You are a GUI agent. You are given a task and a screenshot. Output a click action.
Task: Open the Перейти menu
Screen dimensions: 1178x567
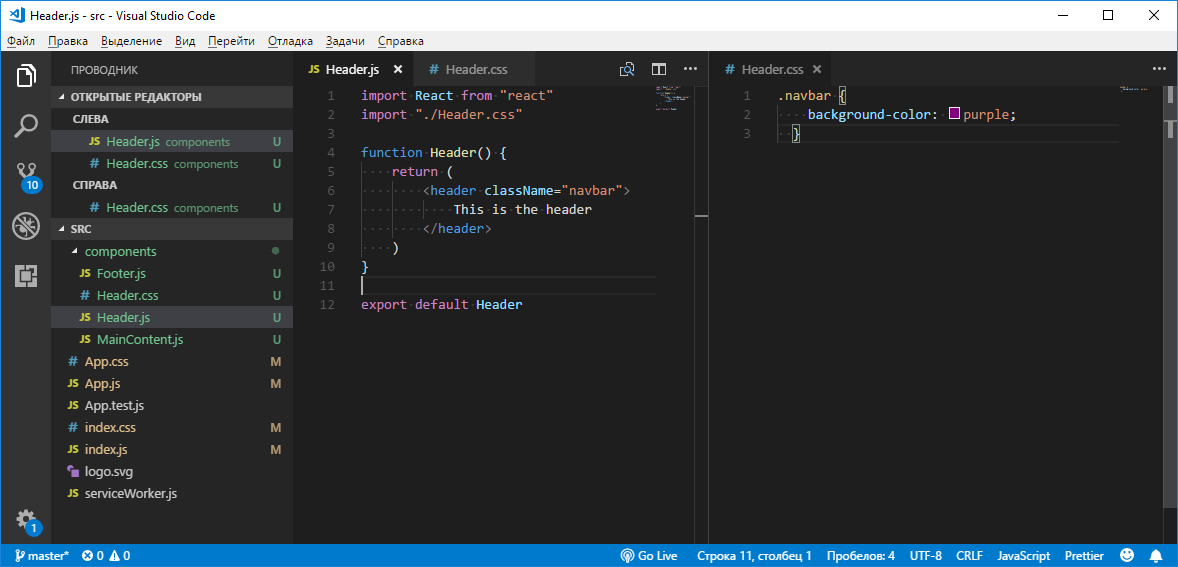click(231, 41)
